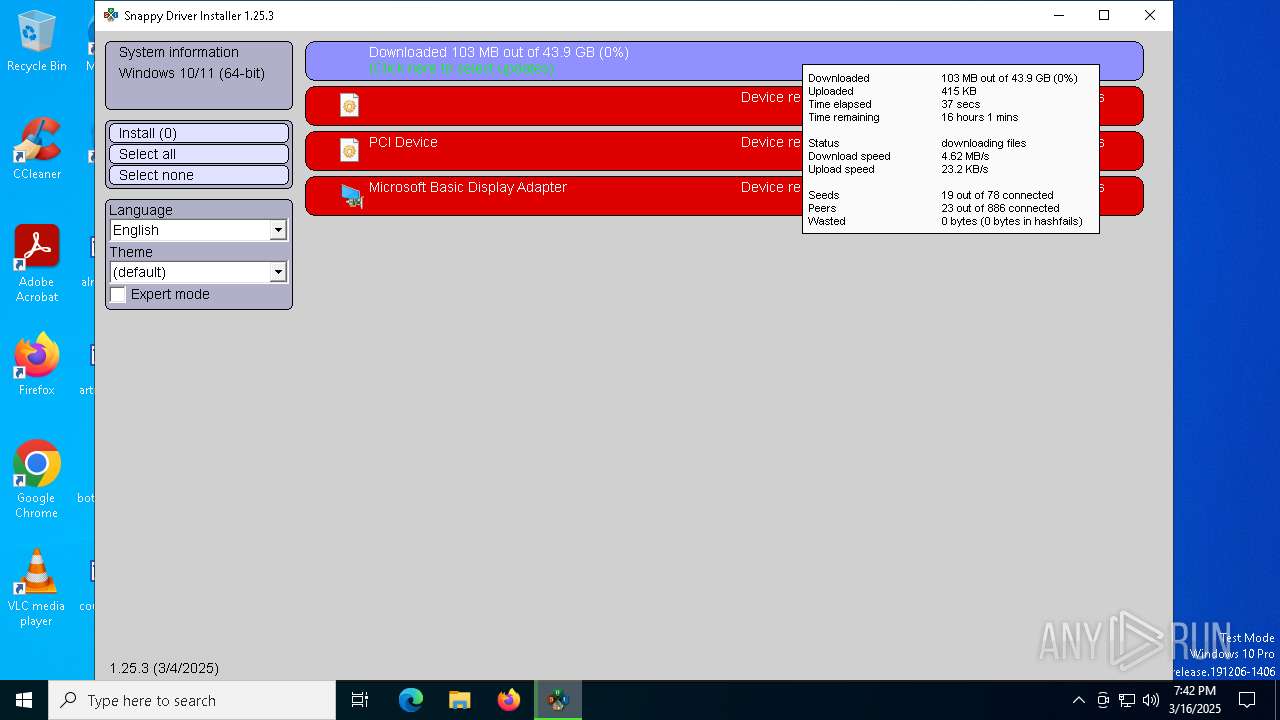The image size is (1280, 720).
Task: Open the System information panel
Action: pos(199,75)
